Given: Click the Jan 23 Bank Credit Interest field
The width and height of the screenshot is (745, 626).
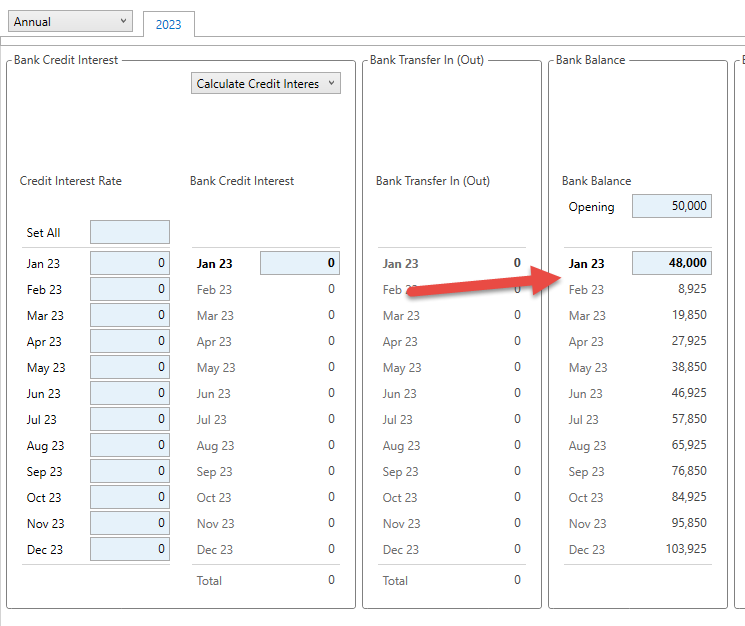Looking at the screenshot, I should 299,264.
